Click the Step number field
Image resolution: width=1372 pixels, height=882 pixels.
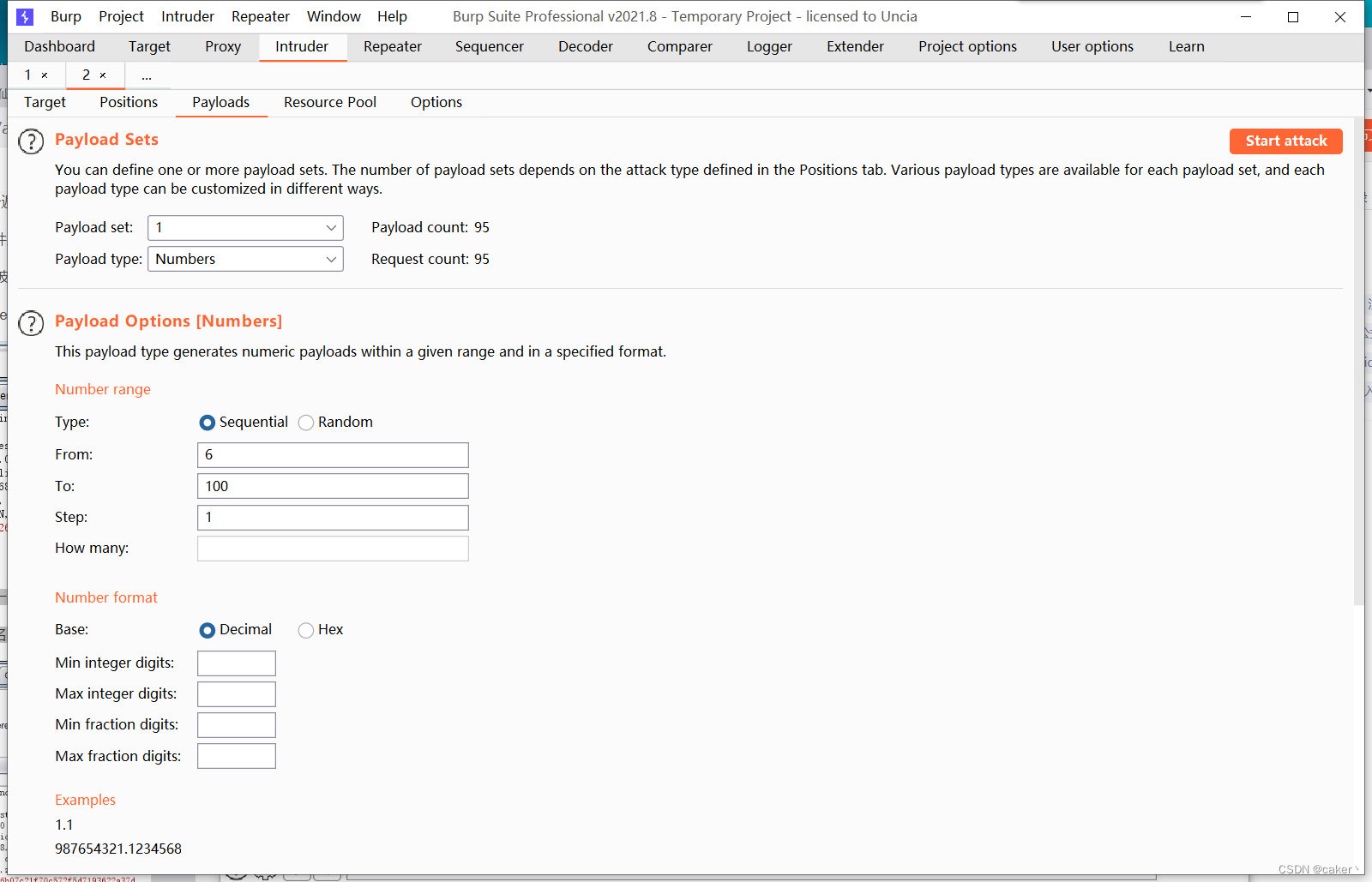[x=333, y=518]
